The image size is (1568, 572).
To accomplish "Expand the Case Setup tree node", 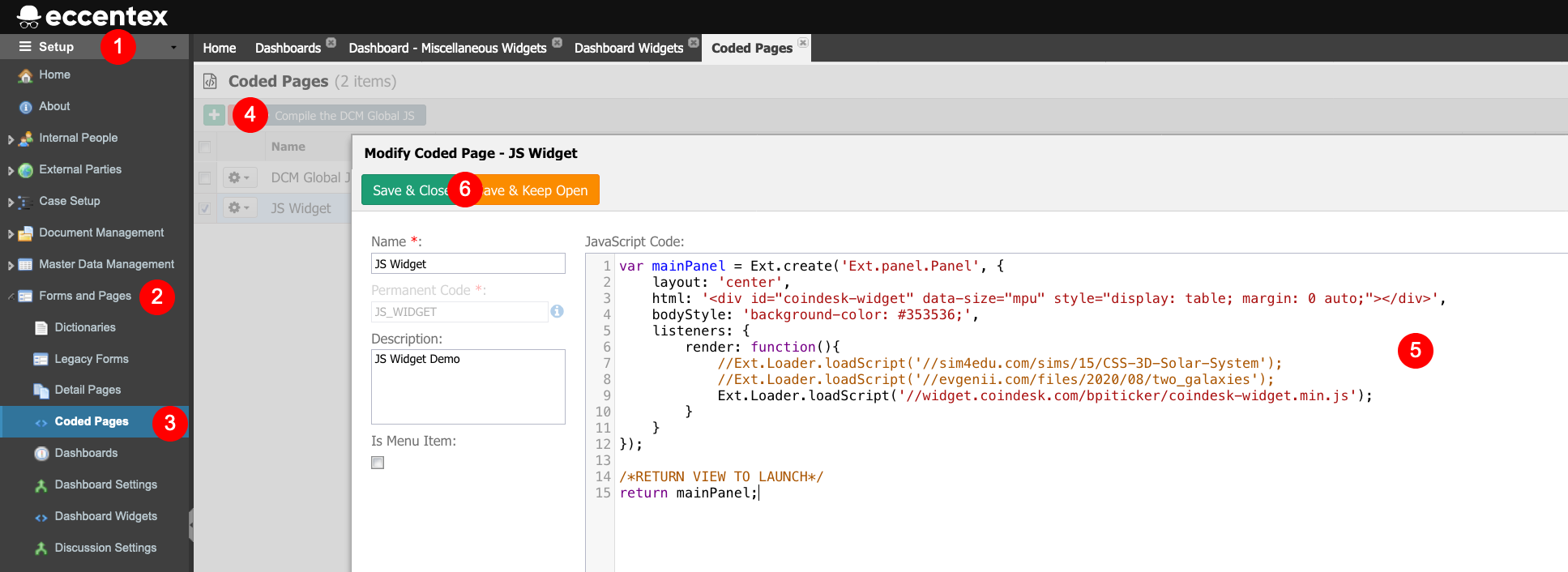I will tap(11, 203).
